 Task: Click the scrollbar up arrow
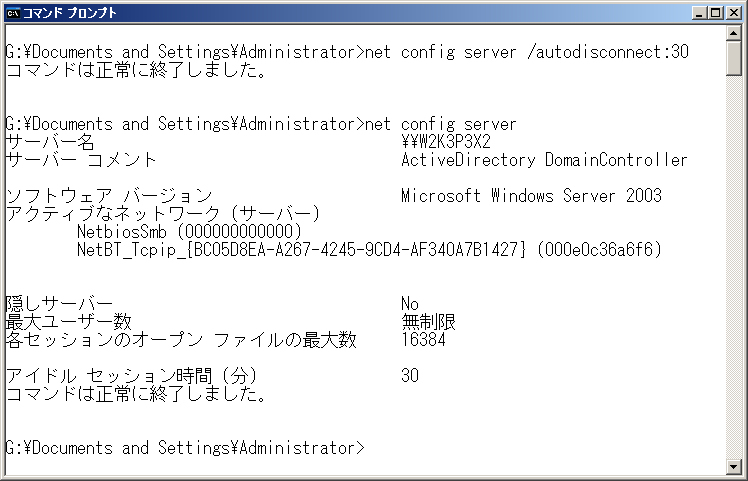734,32
